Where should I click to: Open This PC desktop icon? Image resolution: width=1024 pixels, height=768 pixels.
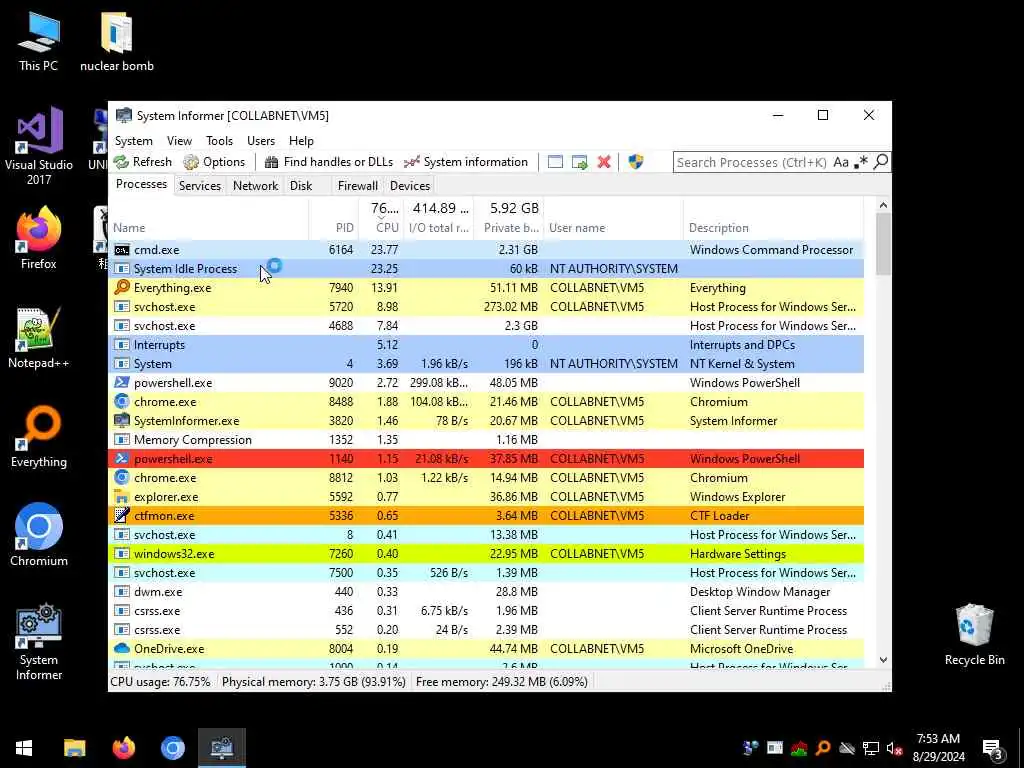39,40
